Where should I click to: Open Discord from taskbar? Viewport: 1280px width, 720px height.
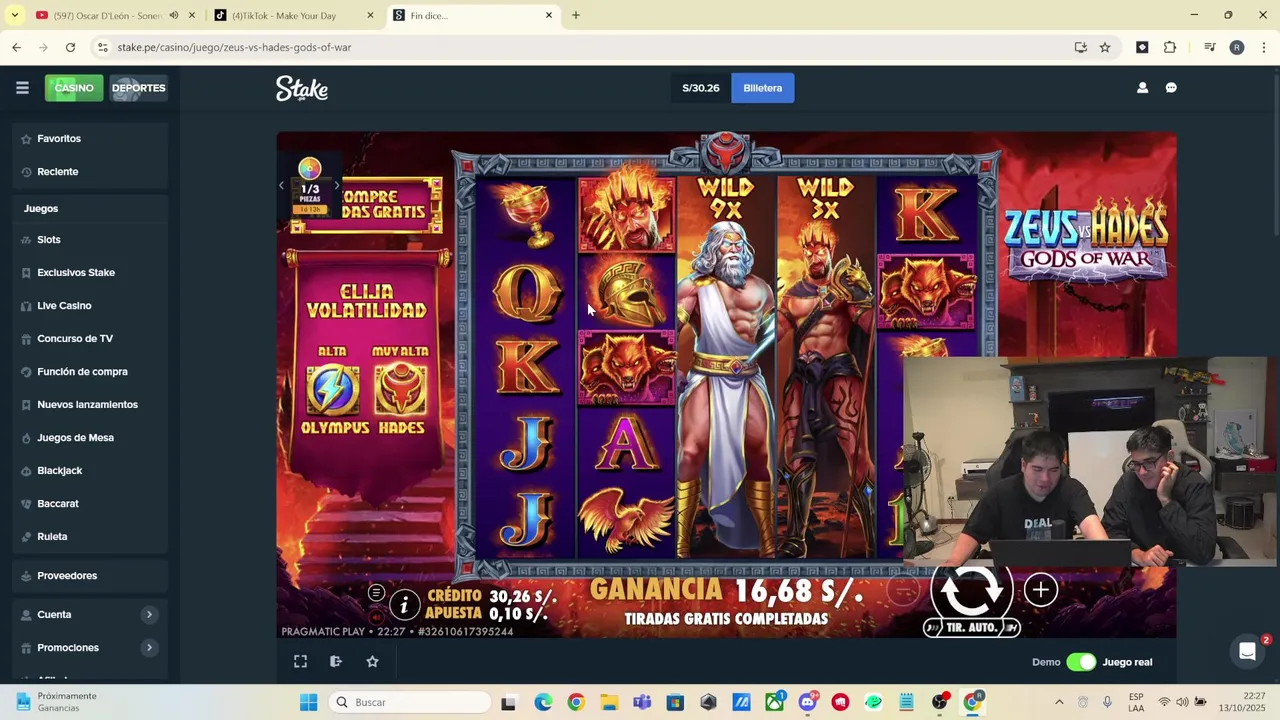pos(808,702)
